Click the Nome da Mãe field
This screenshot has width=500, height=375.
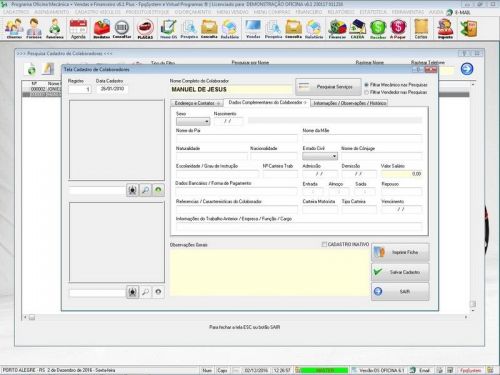pyautogui.click(x=362, y=139)
